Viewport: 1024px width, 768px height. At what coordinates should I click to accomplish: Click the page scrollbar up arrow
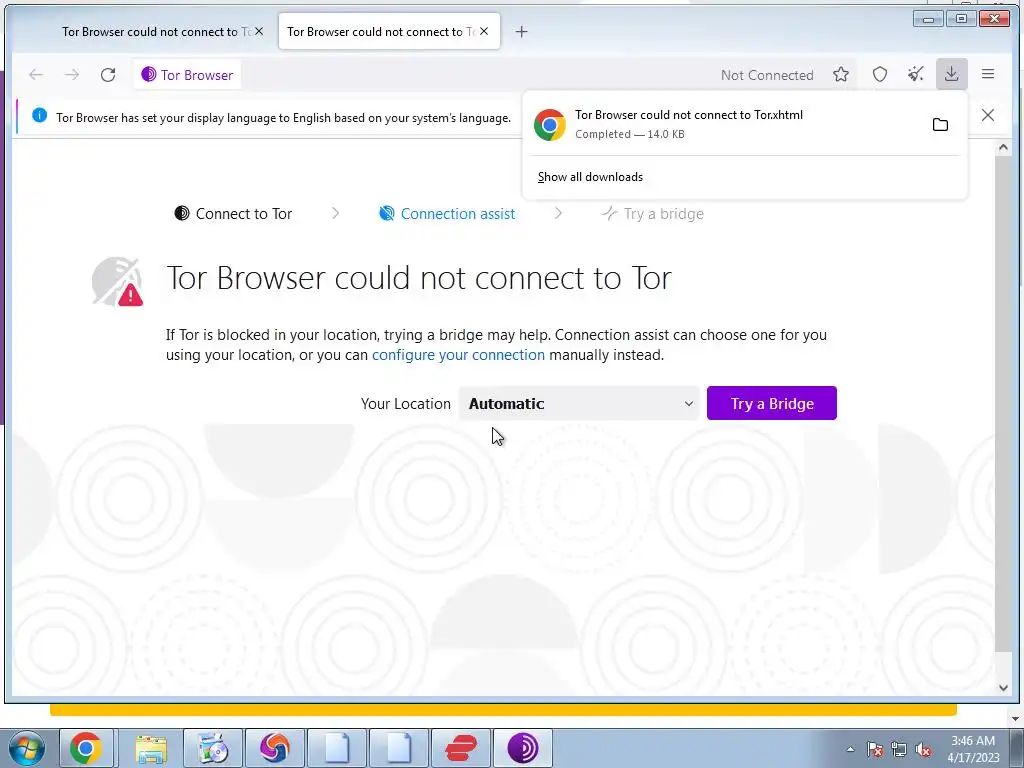1003,148
